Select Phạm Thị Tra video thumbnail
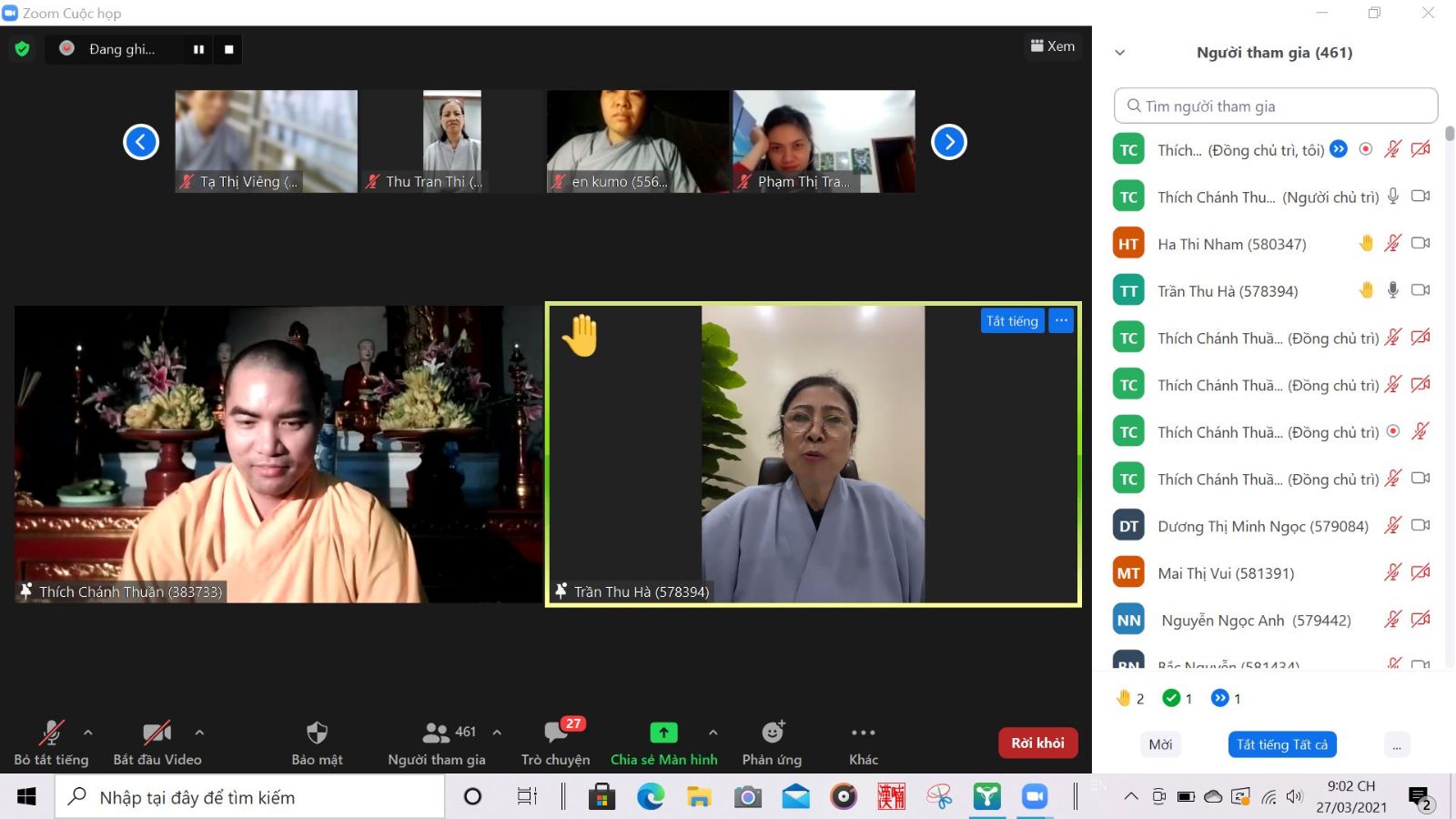Image resolution: width=1456 pixels, height=819 pixels. click(824, 141)
